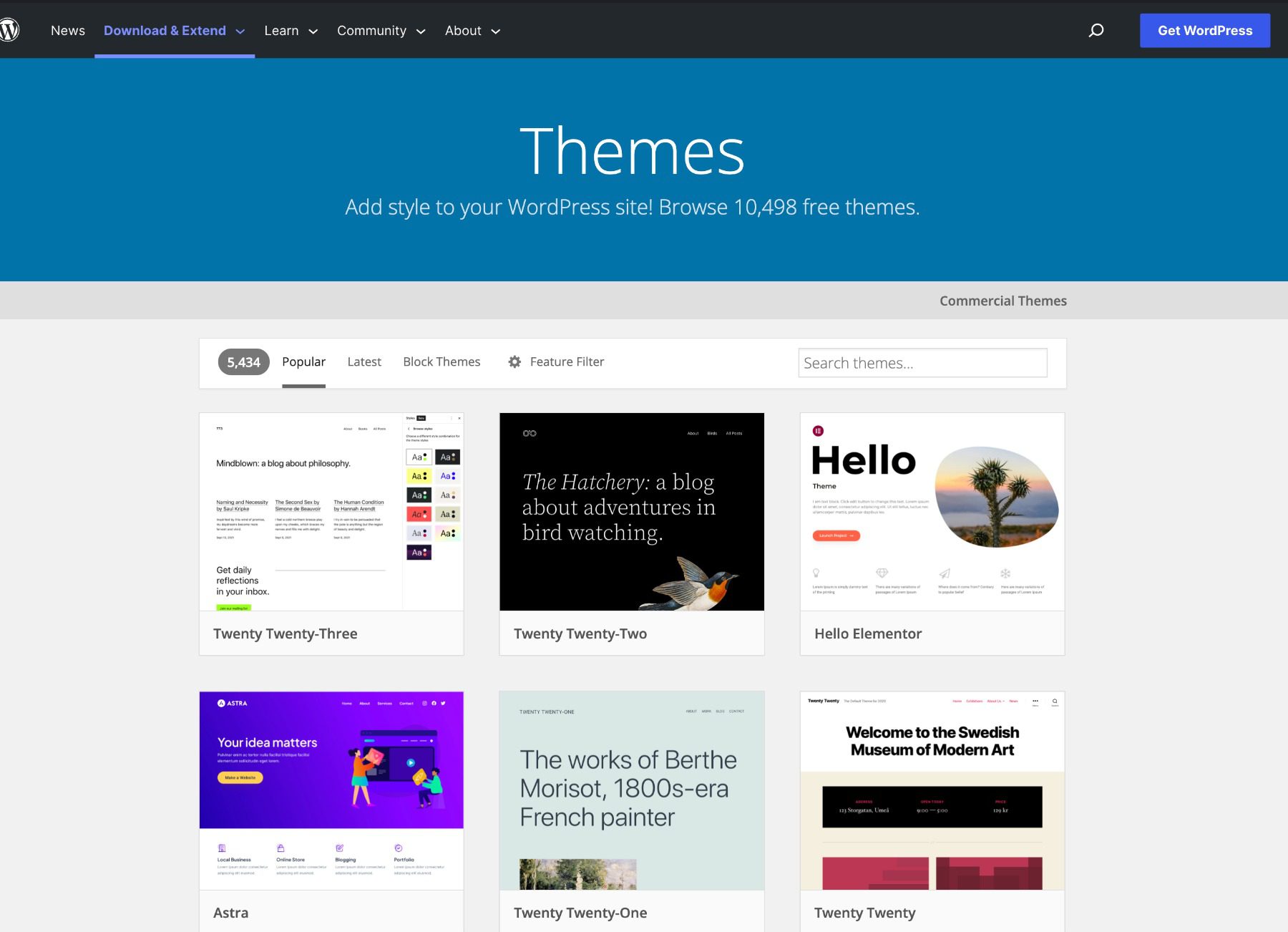Click the Search themes input field
This screenshot has width=1288, height=932.
tap(922, 362)
